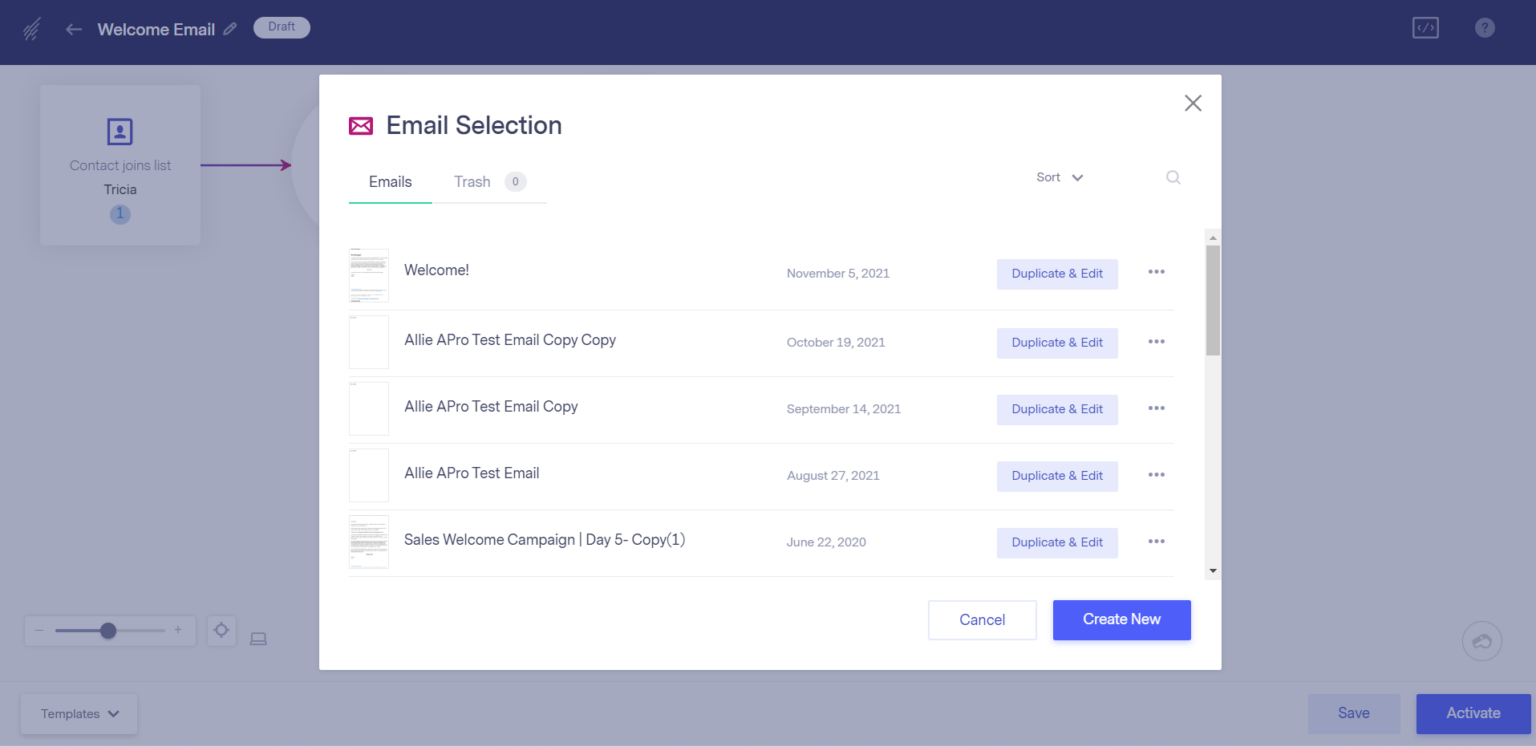Click the Welcome! email thumbnail
Screen dimensions: 1536x747
[368, 272]
